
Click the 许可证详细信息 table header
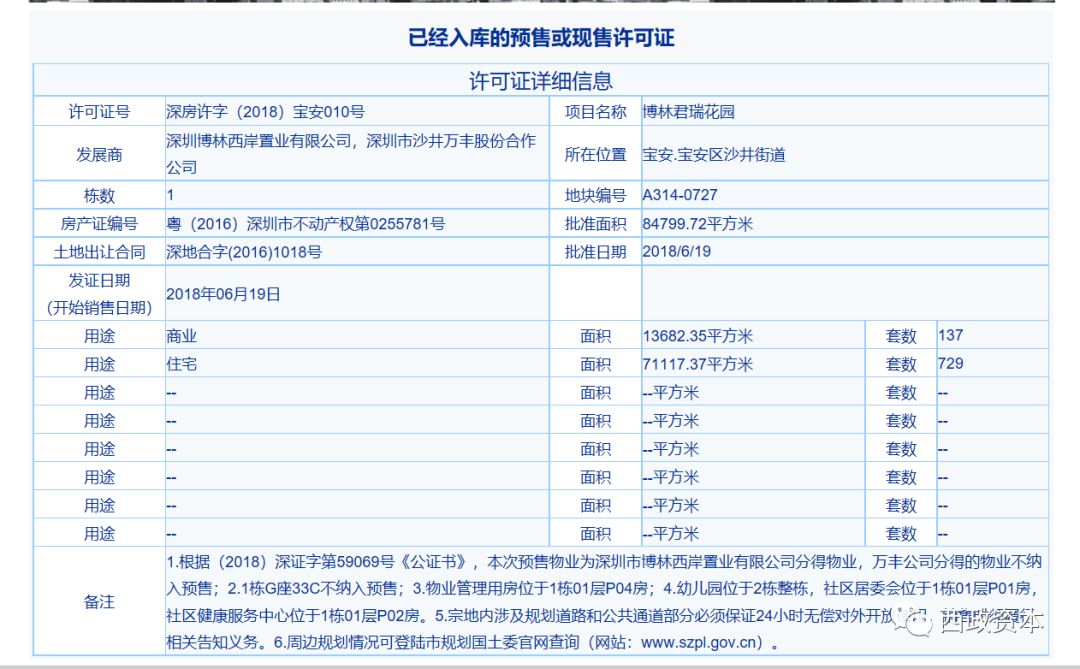(x=541, y=81)
